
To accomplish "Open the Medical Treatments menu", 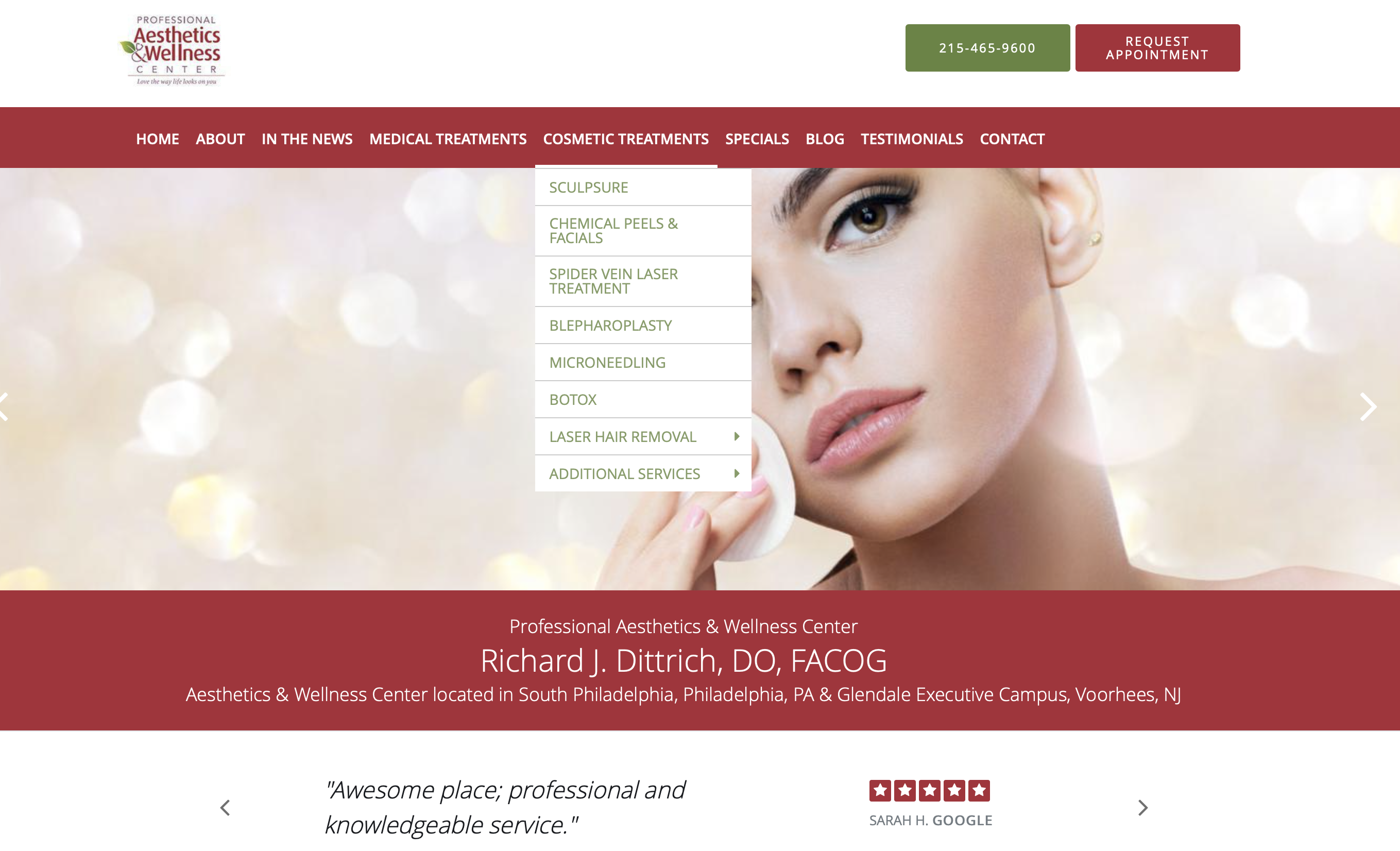I will (x=448, y=139).
